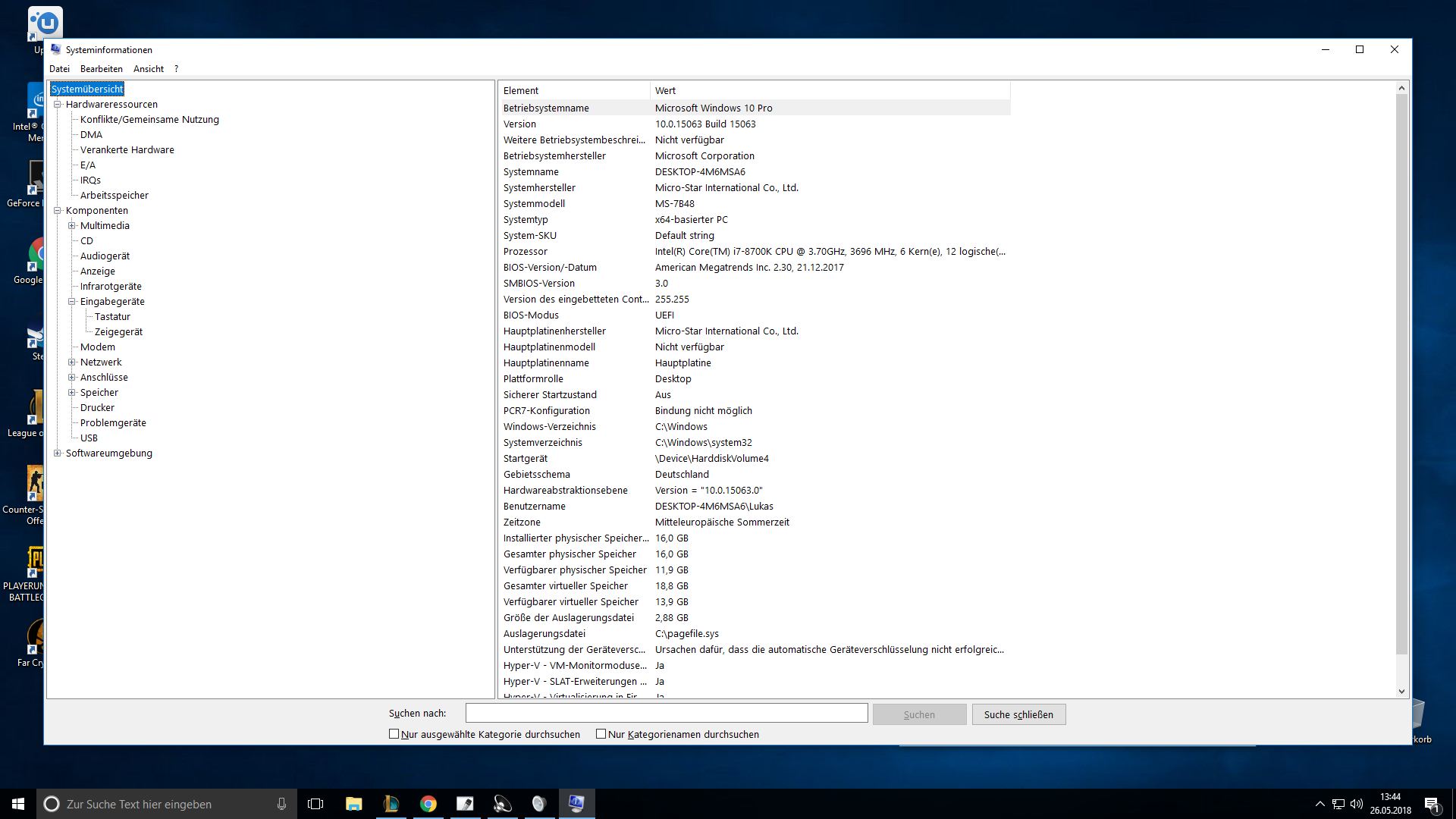Open File Explorer from the taskbar
This screenshot has width=1456, height=819.
click(353, 804)
